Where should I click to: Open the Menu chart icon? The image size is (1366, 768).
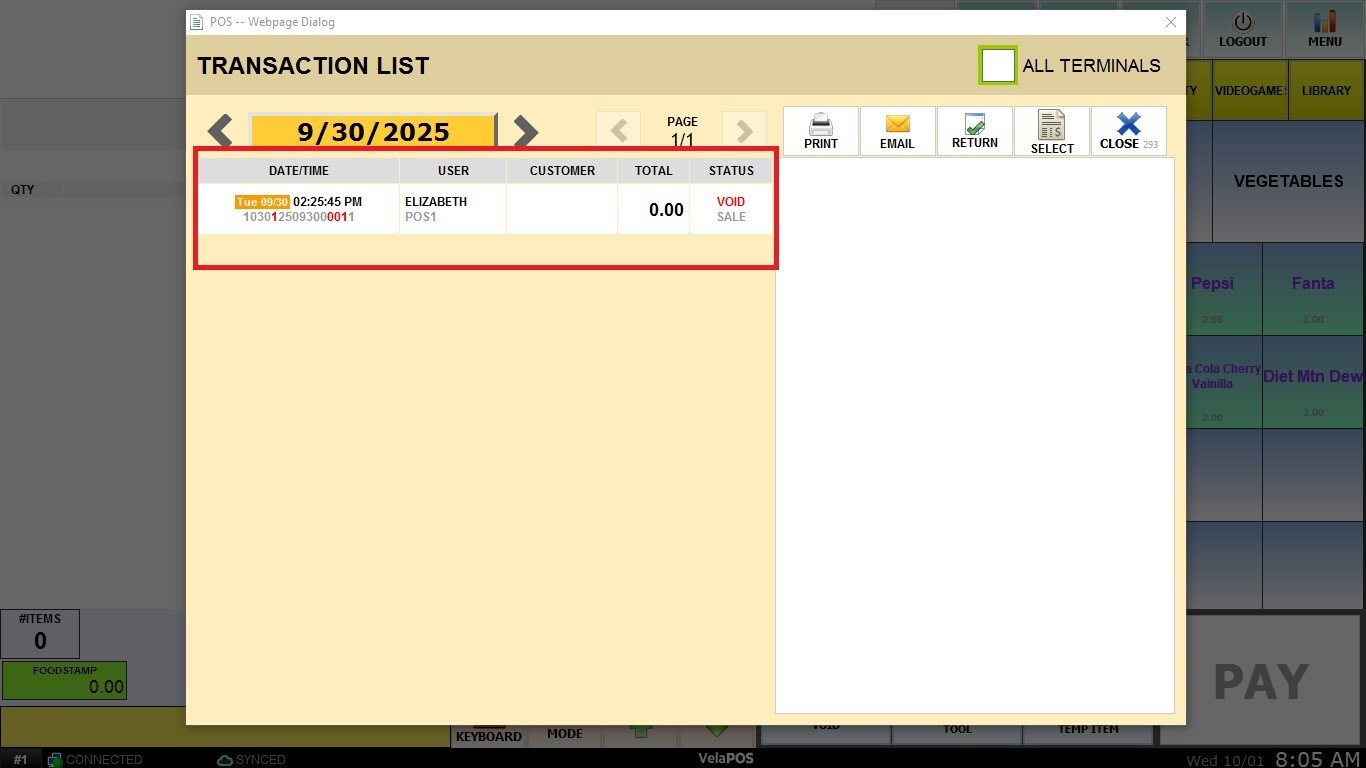(x=1325, y=22)
